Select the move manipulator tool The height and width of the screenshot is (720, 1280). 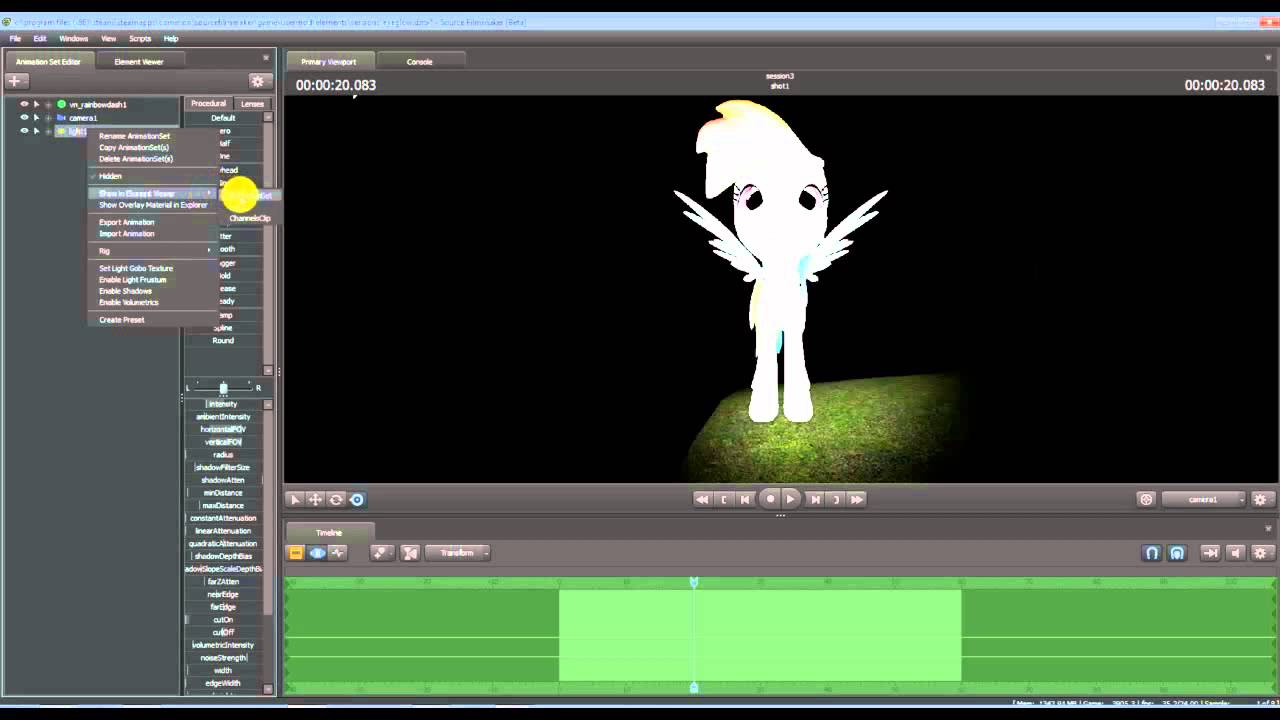pyautogui.click(x=315, y=499)
